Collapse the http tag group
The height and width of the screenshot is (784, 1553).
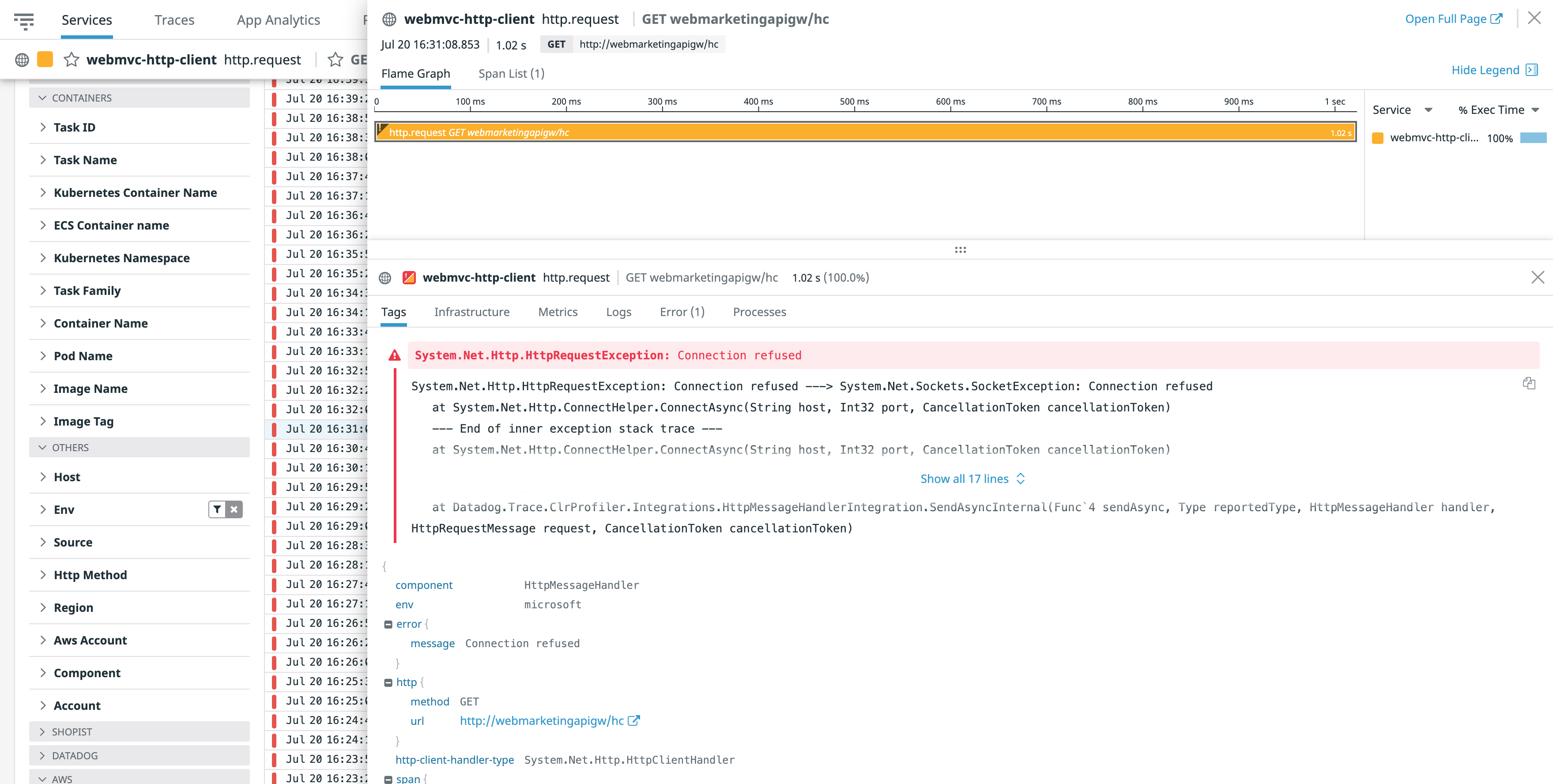pos(389,682)
